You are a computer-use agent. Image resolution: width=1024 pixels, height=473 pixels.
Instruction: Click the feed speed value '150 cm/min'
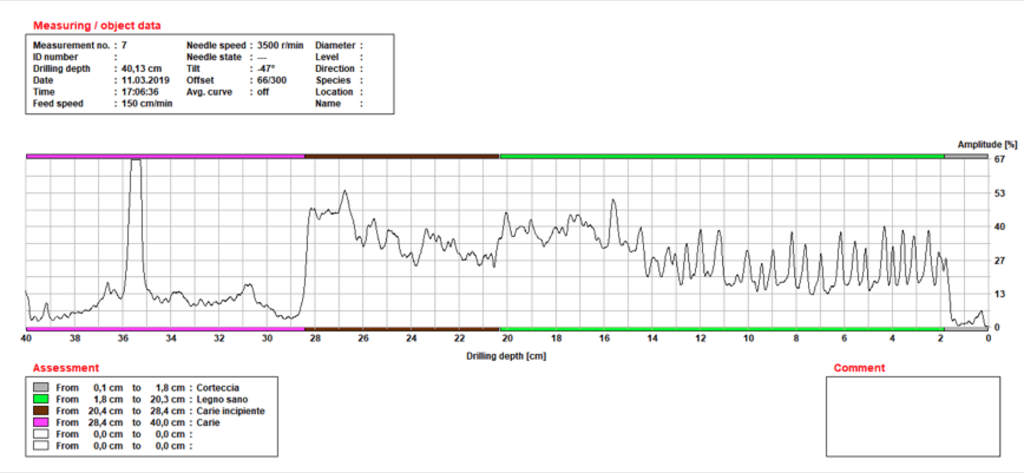point(146,104)
